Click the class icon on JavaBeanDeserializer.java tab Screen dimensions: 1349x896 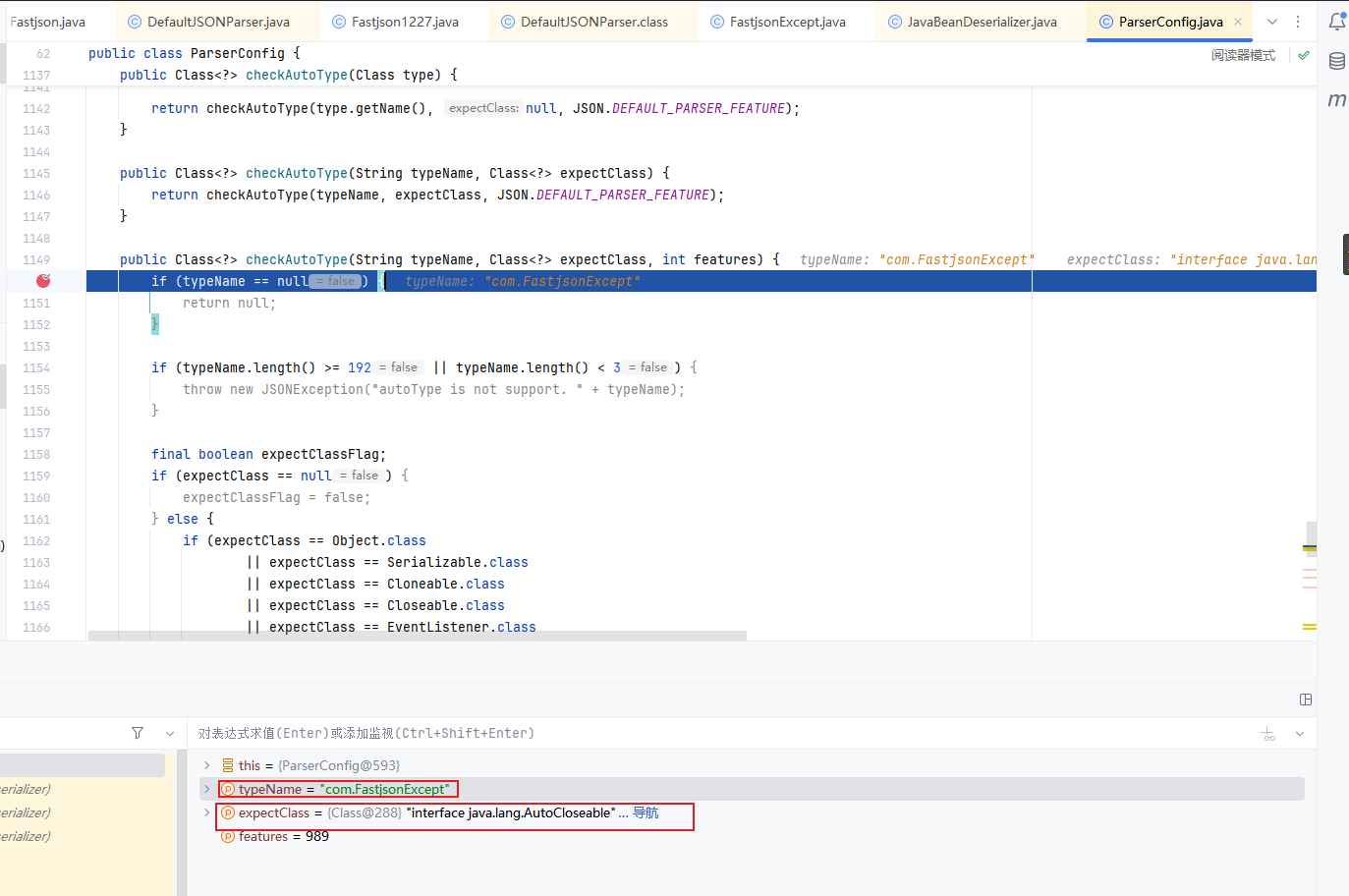tap(895, 22)
